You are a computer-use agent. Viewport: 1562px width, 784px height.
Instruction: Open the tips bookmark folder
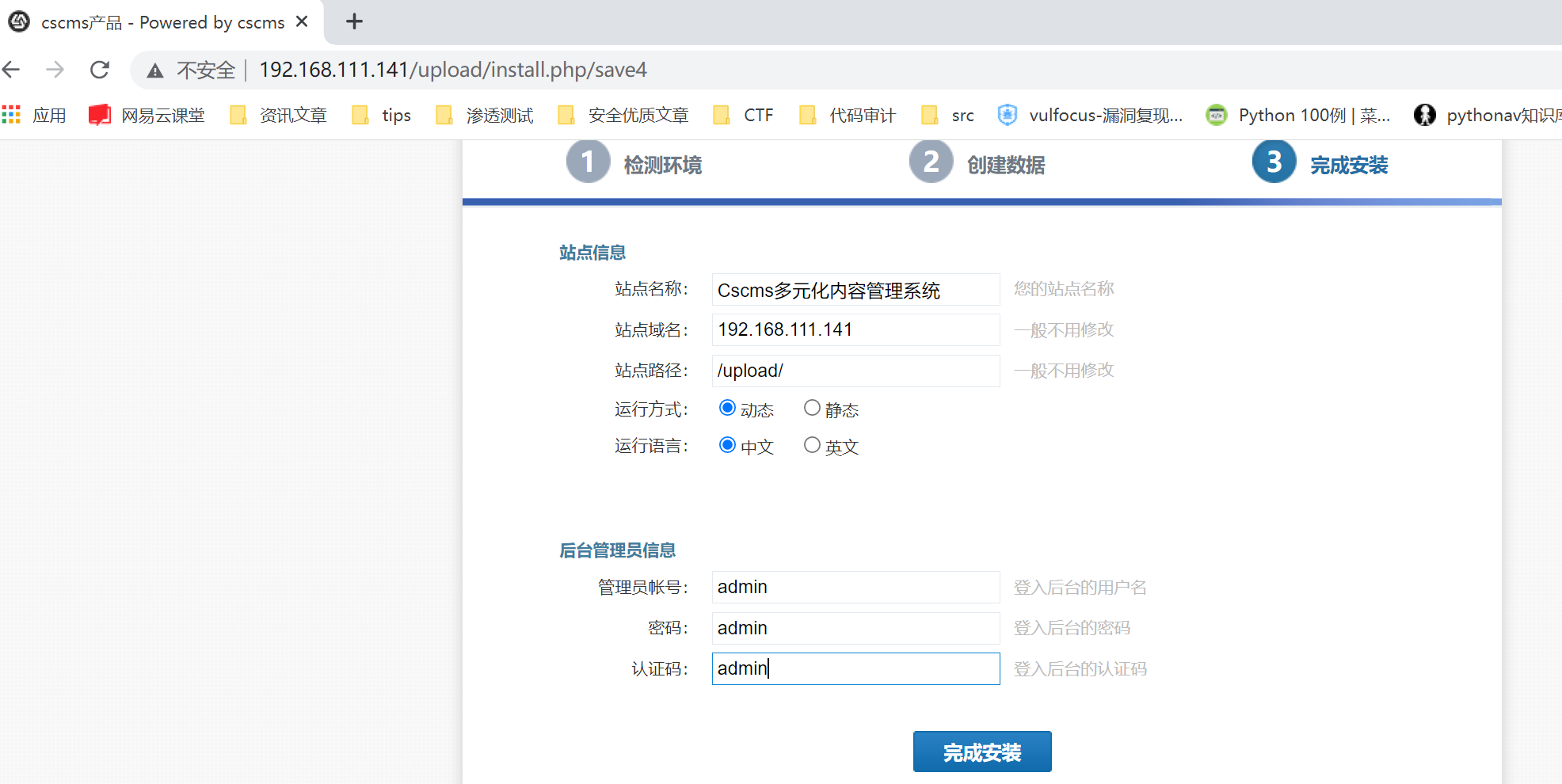point(382,115)
